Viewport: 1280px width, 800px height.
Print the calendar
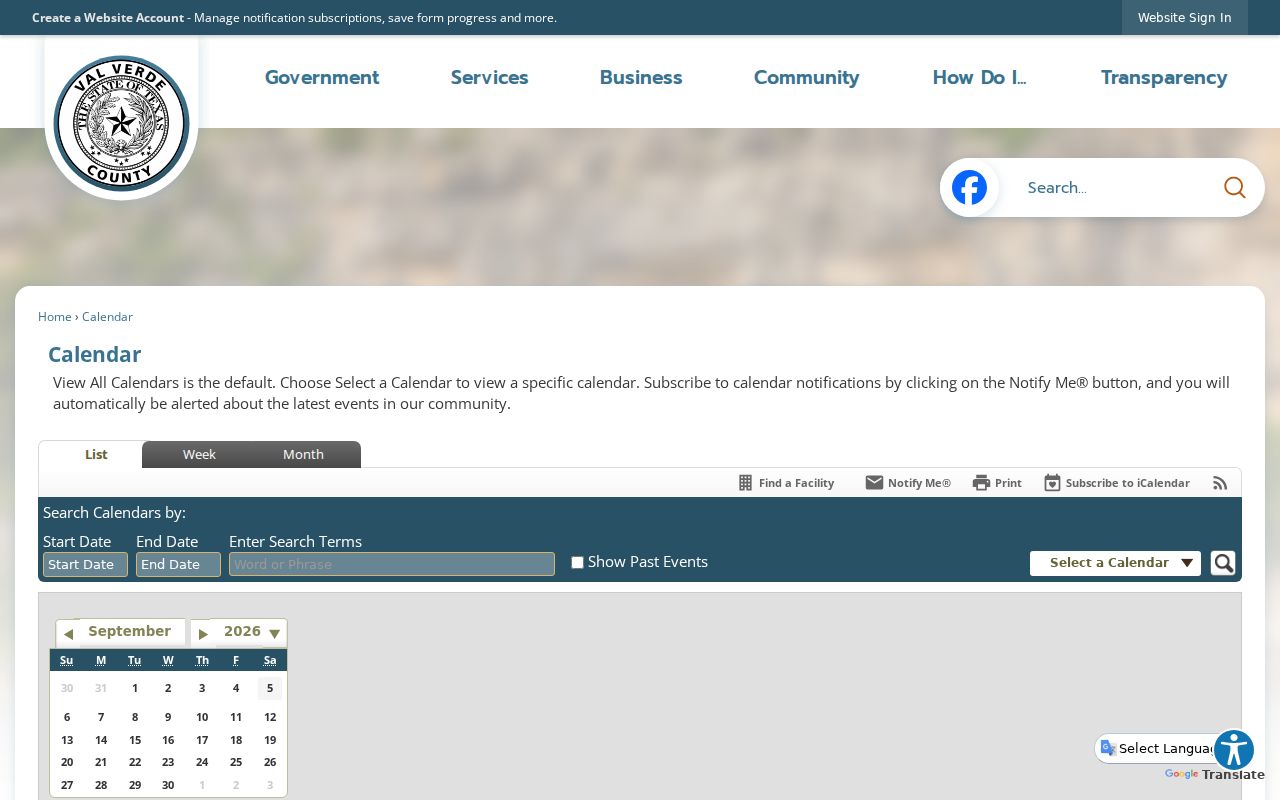pyautogui.click(x=997, y=483)
